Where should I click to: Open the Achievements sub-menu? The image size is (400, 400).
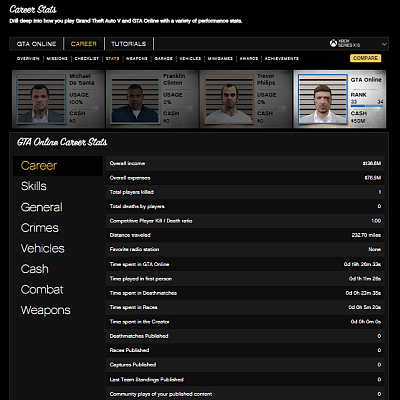[x=282, y=58]
